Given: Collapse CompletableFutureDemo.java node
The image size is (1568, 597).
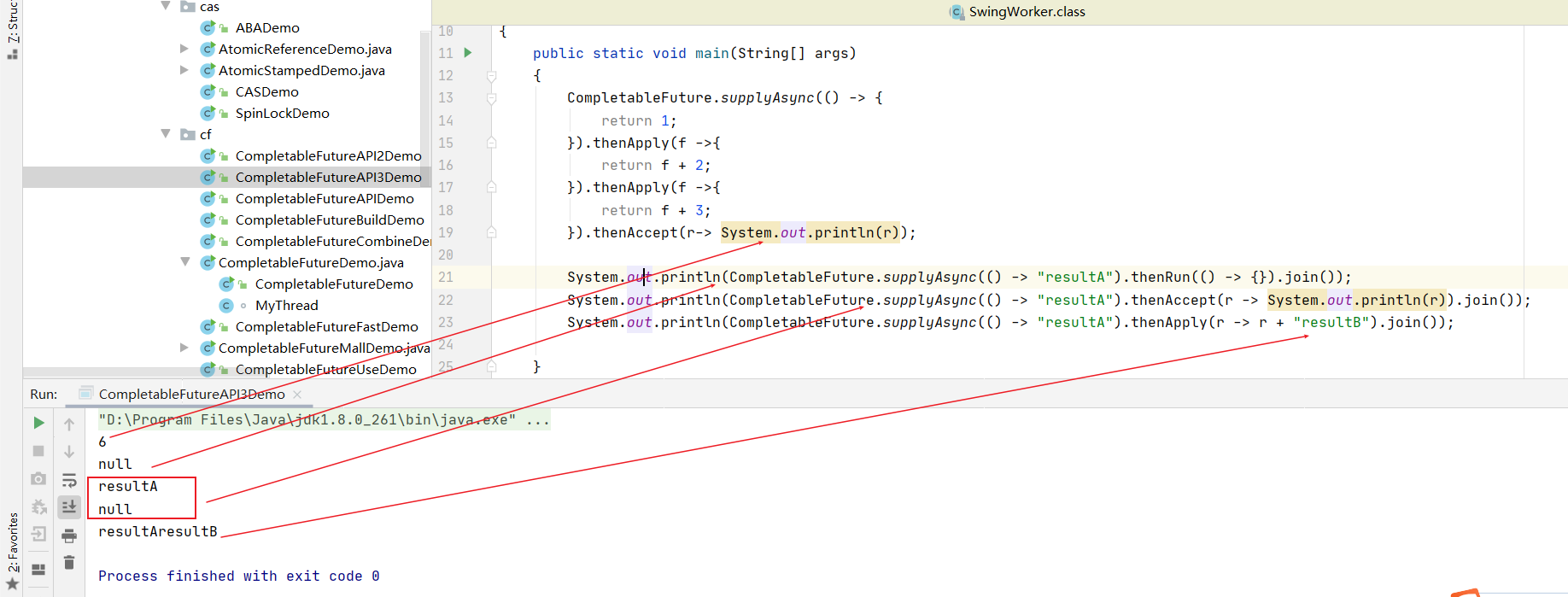Looking at the screenshot, I should point(184,262).
